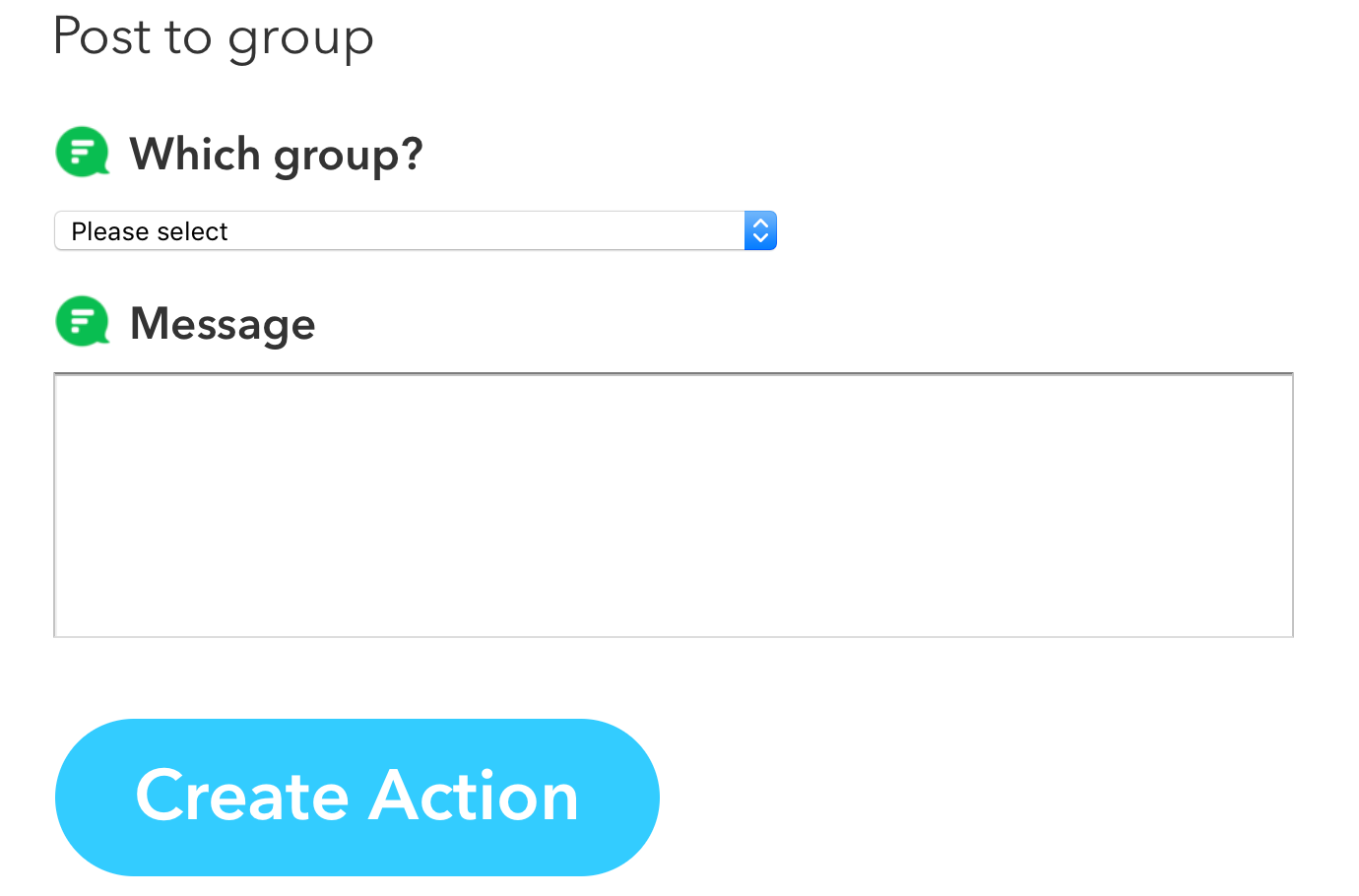Submit the form with Create Action

(x=356, y=797)
